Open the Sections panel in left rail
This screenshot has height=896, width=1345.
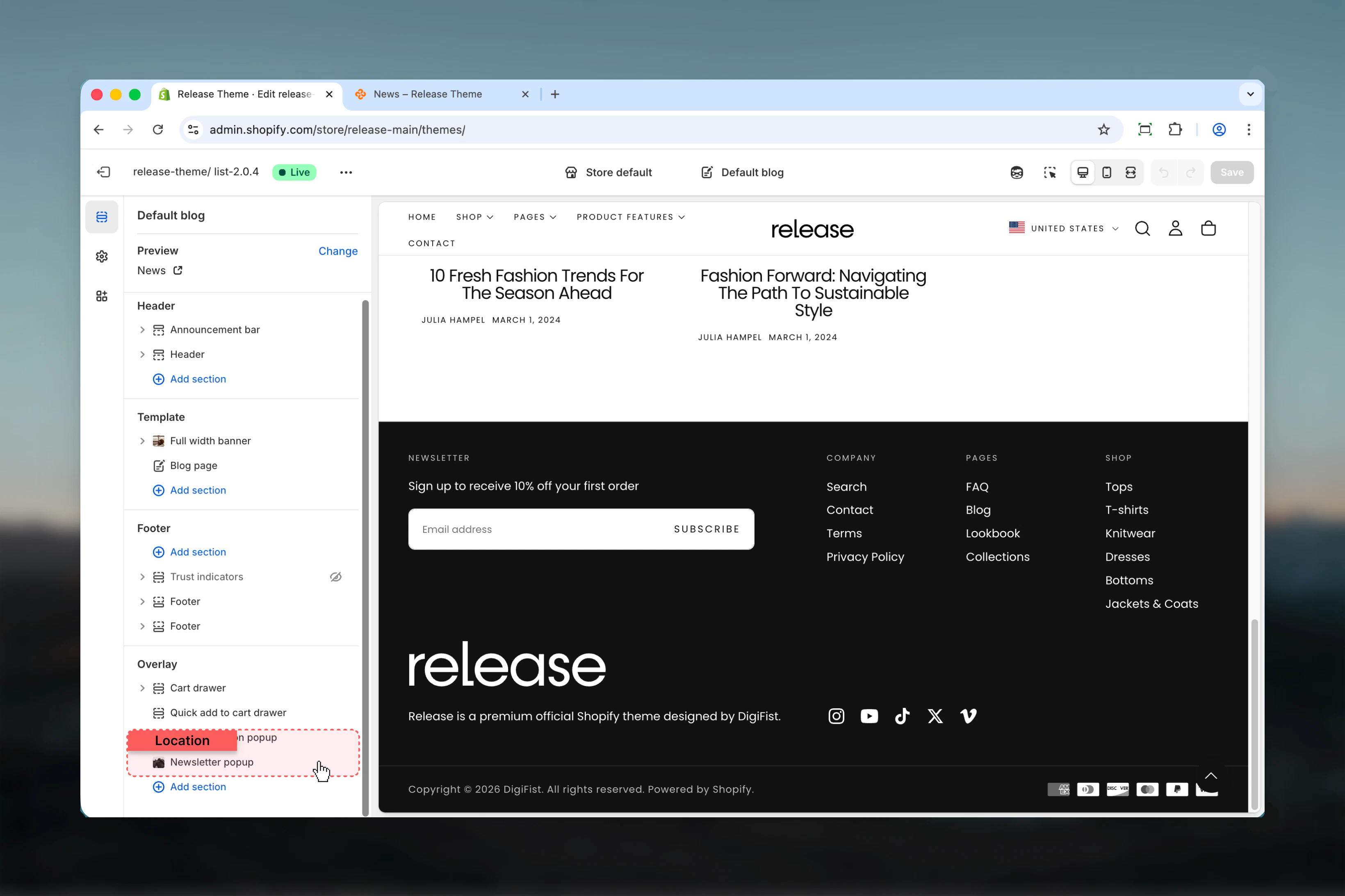point(102,216)
